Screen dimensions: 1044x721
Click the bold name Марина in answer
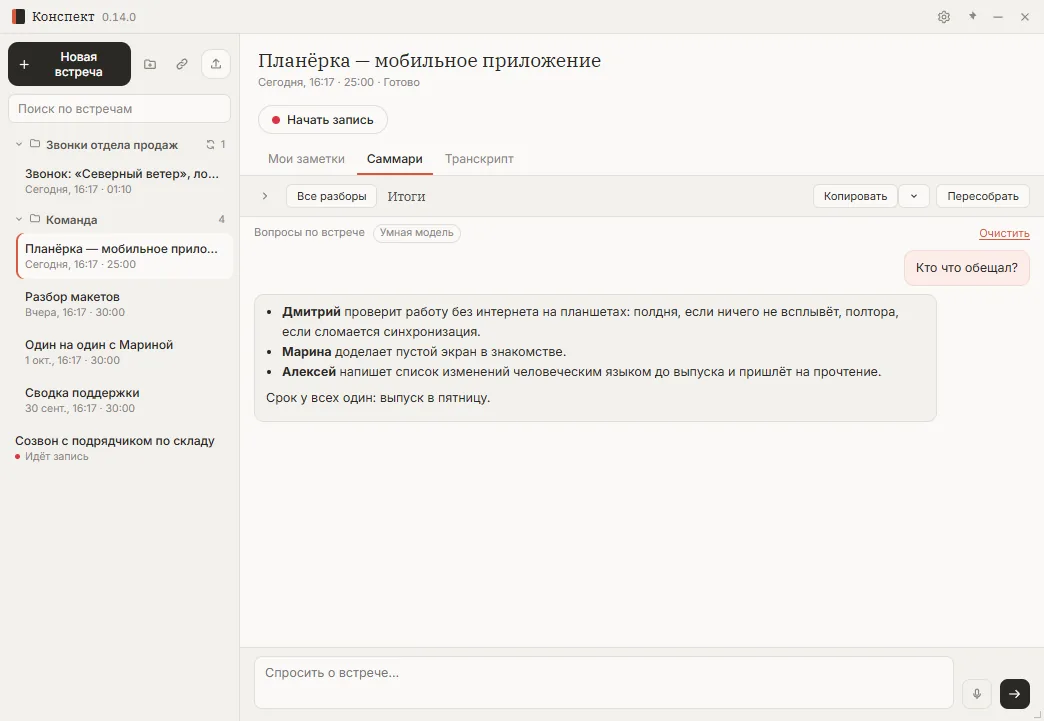click(x=306, y=352)
